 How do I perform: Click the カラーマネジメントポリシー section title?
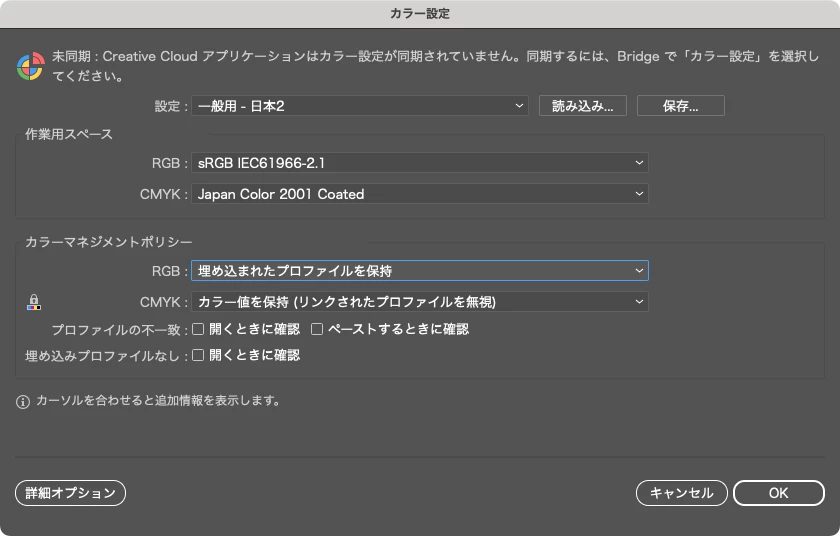pos(109,242)
